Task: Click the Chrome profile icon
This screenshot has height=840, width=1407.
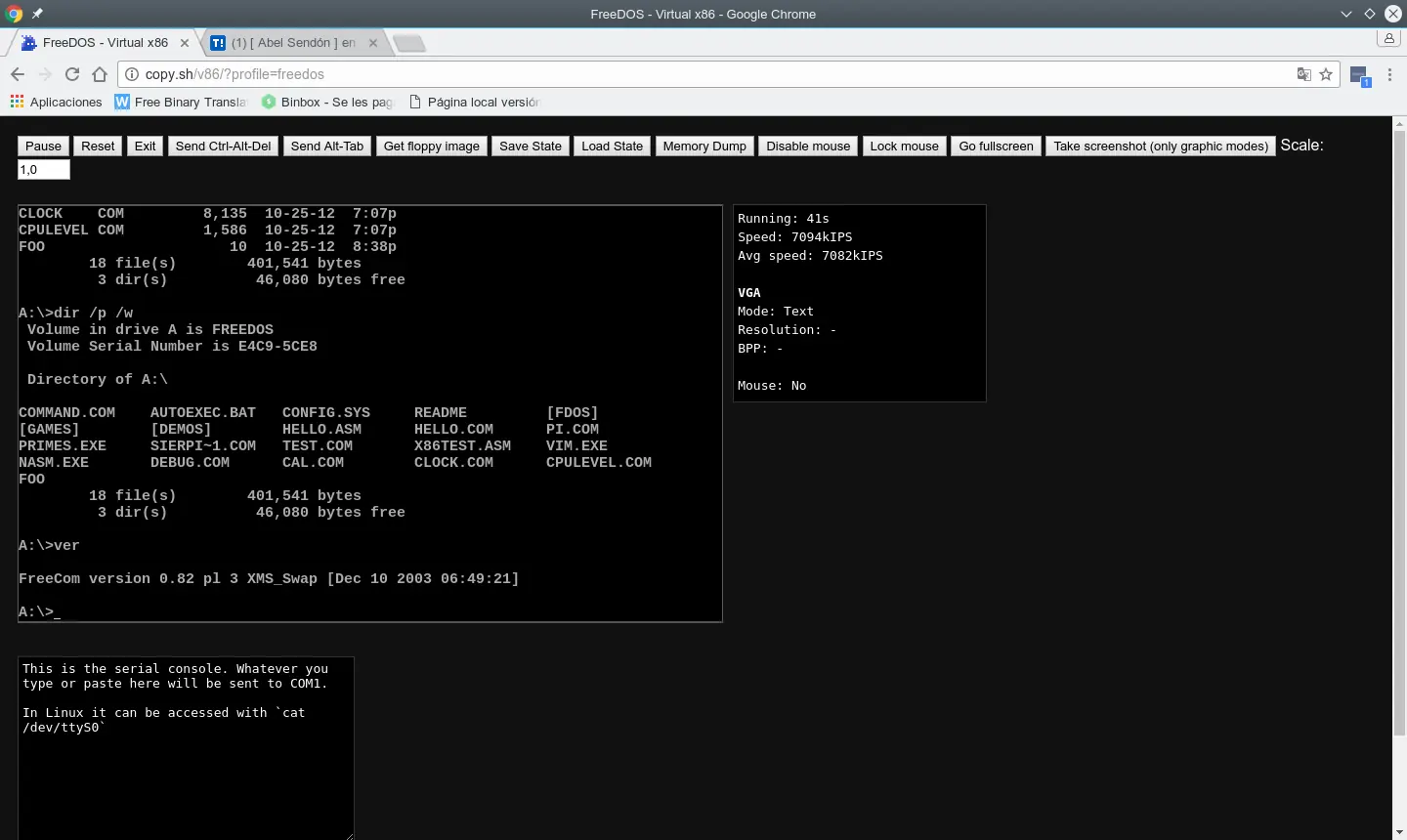Action: coord(1389,39)
